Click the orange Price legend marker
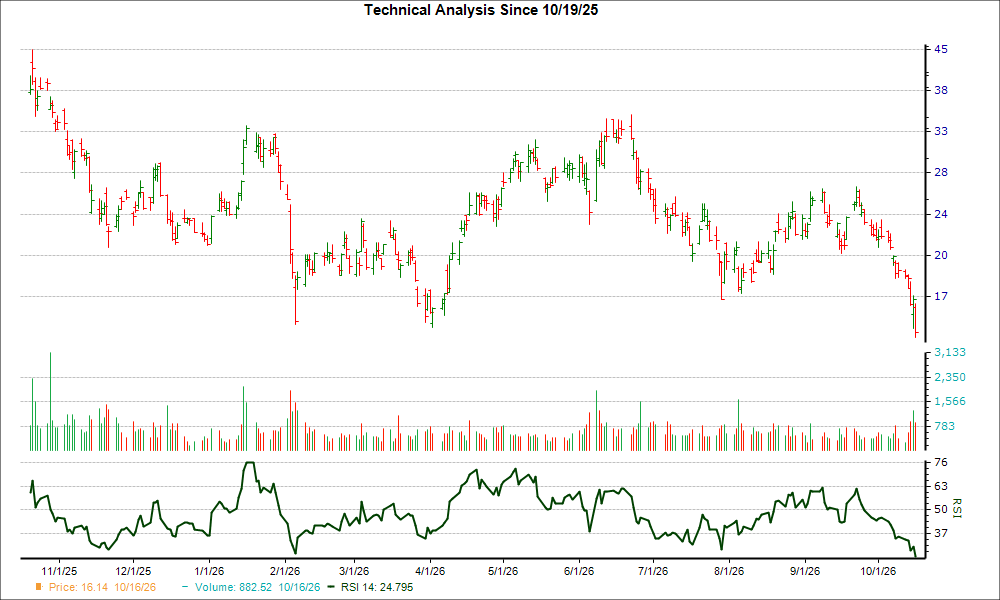The width and height of the screenshot is (1000, 600). click(x=39, y=587)
